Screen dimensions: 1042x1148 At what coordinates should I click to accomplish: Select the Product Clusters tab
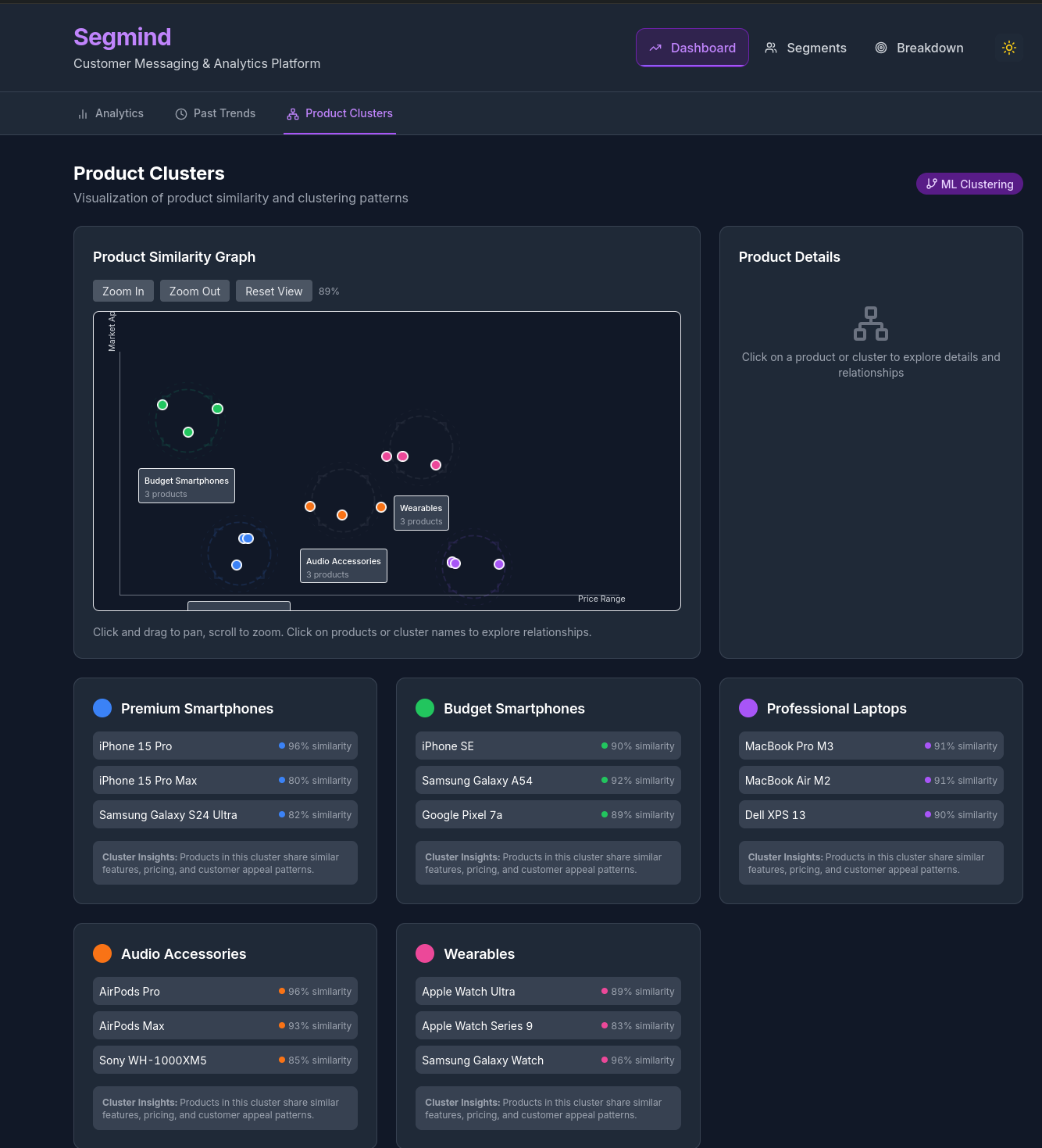click(x=340, y=113)
